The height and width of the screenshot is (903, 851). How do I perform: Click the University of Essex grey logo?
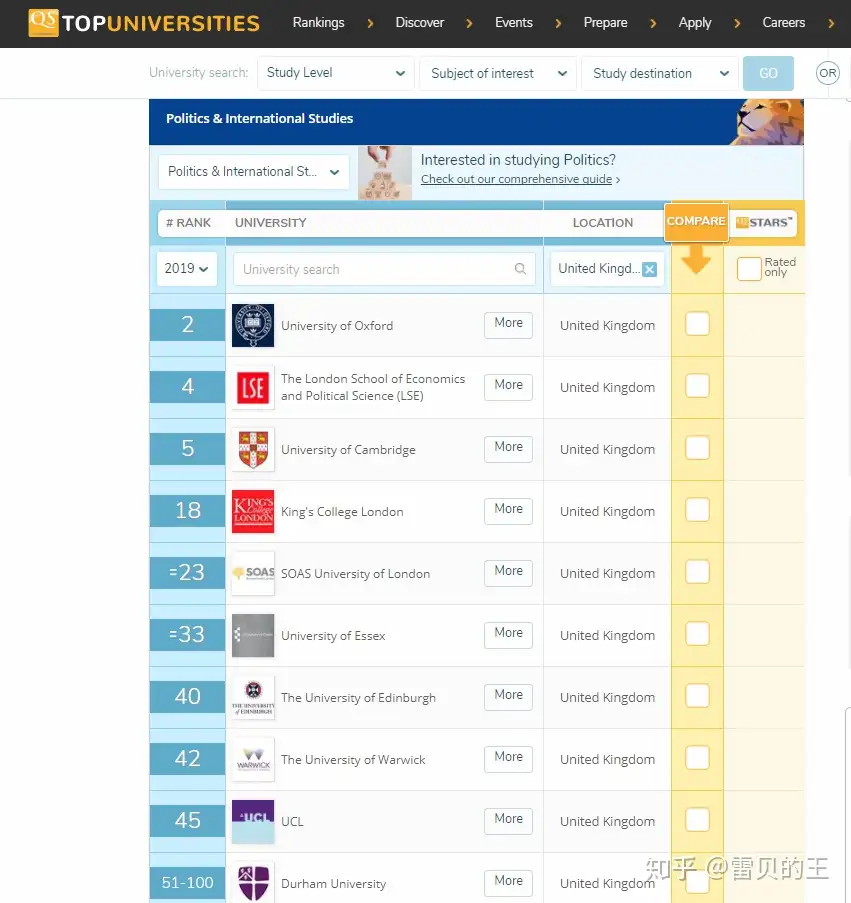pos(253,636)
